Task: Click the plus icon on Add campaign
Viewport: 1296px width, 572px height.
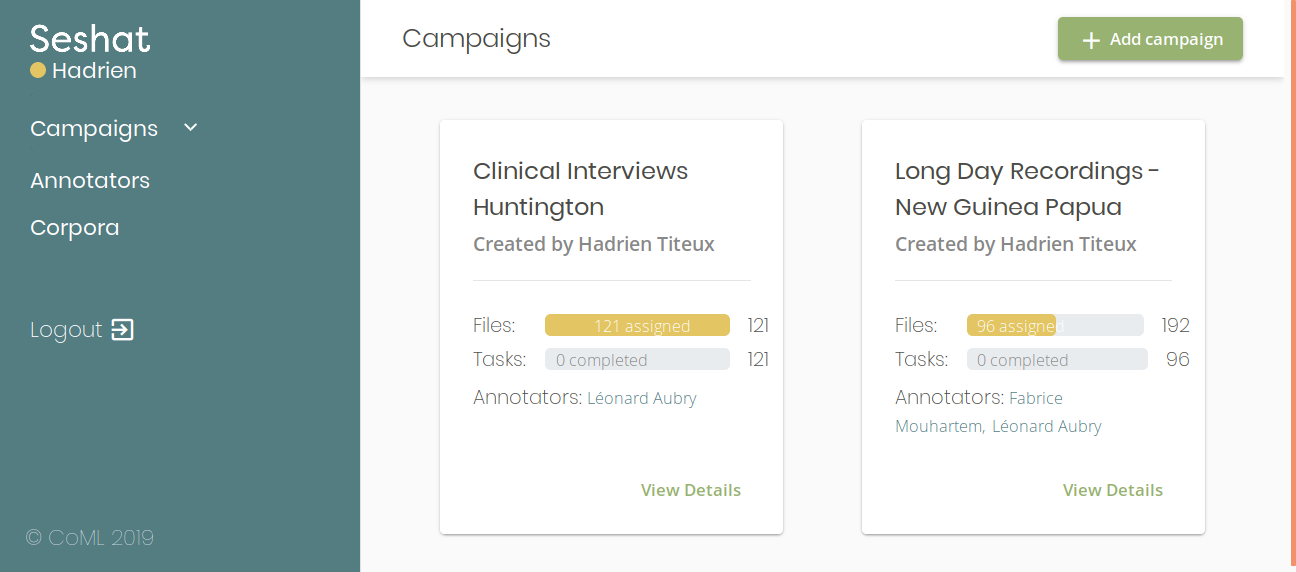Action: [1091, 40]
